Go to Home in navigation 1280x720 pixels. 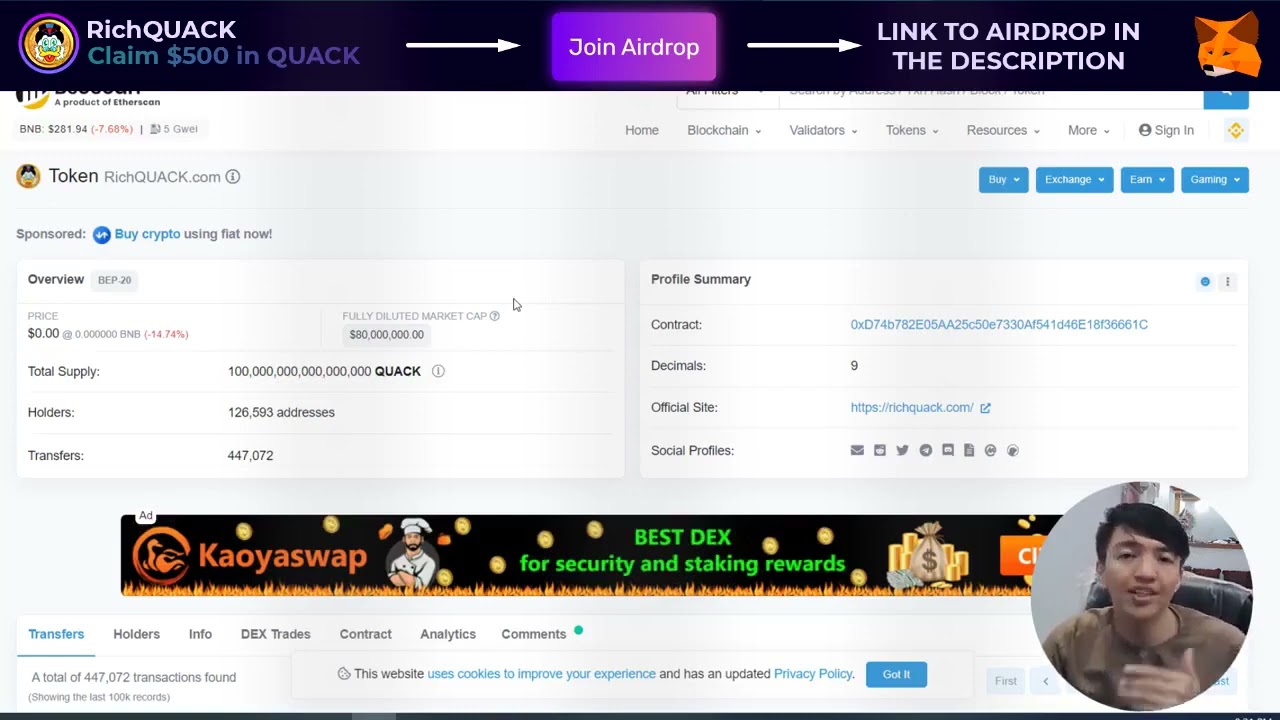[642, 130]
